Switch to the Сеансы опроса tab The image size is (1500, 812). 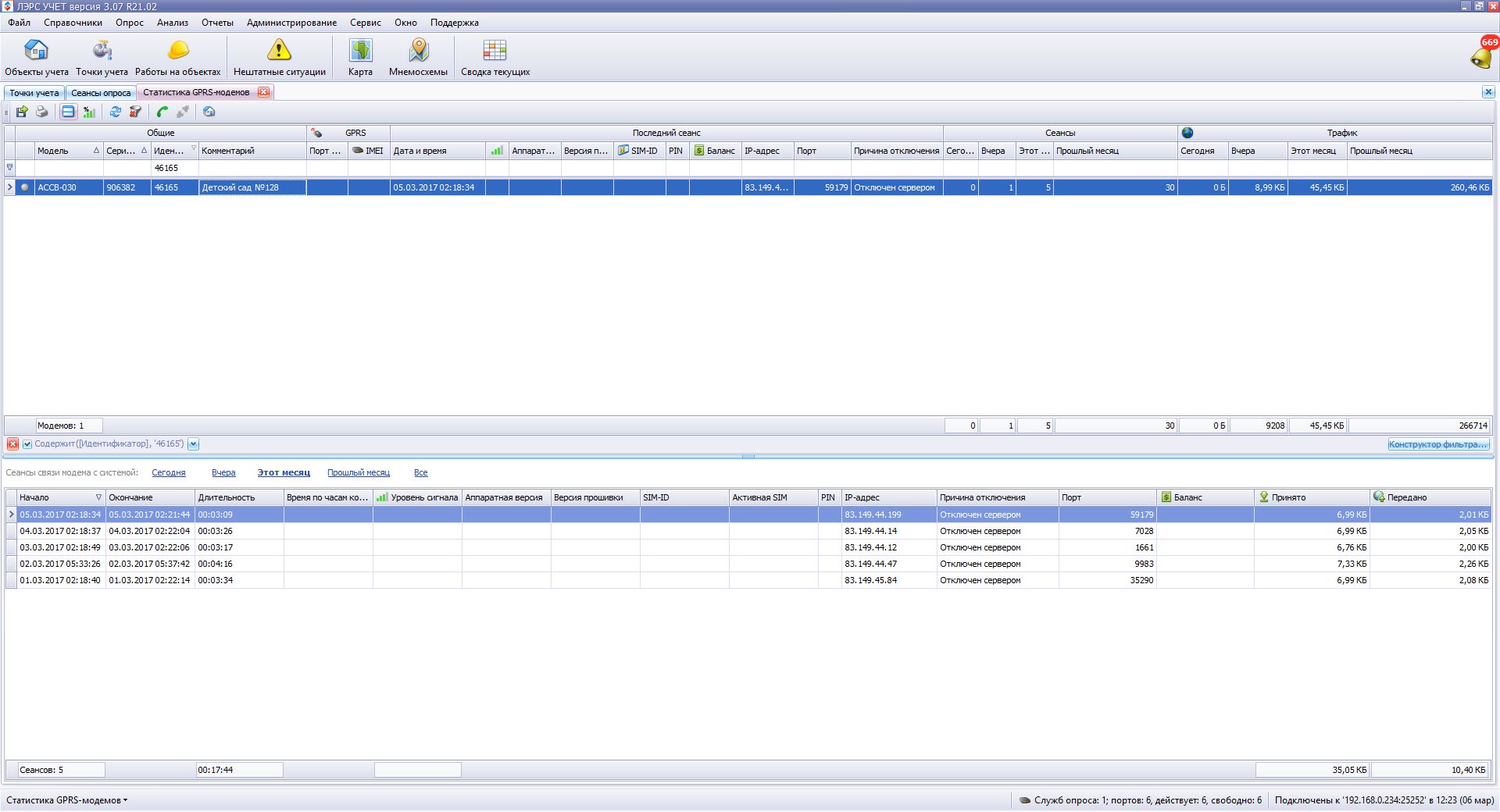pyautogui.click(x=101, y=93)
